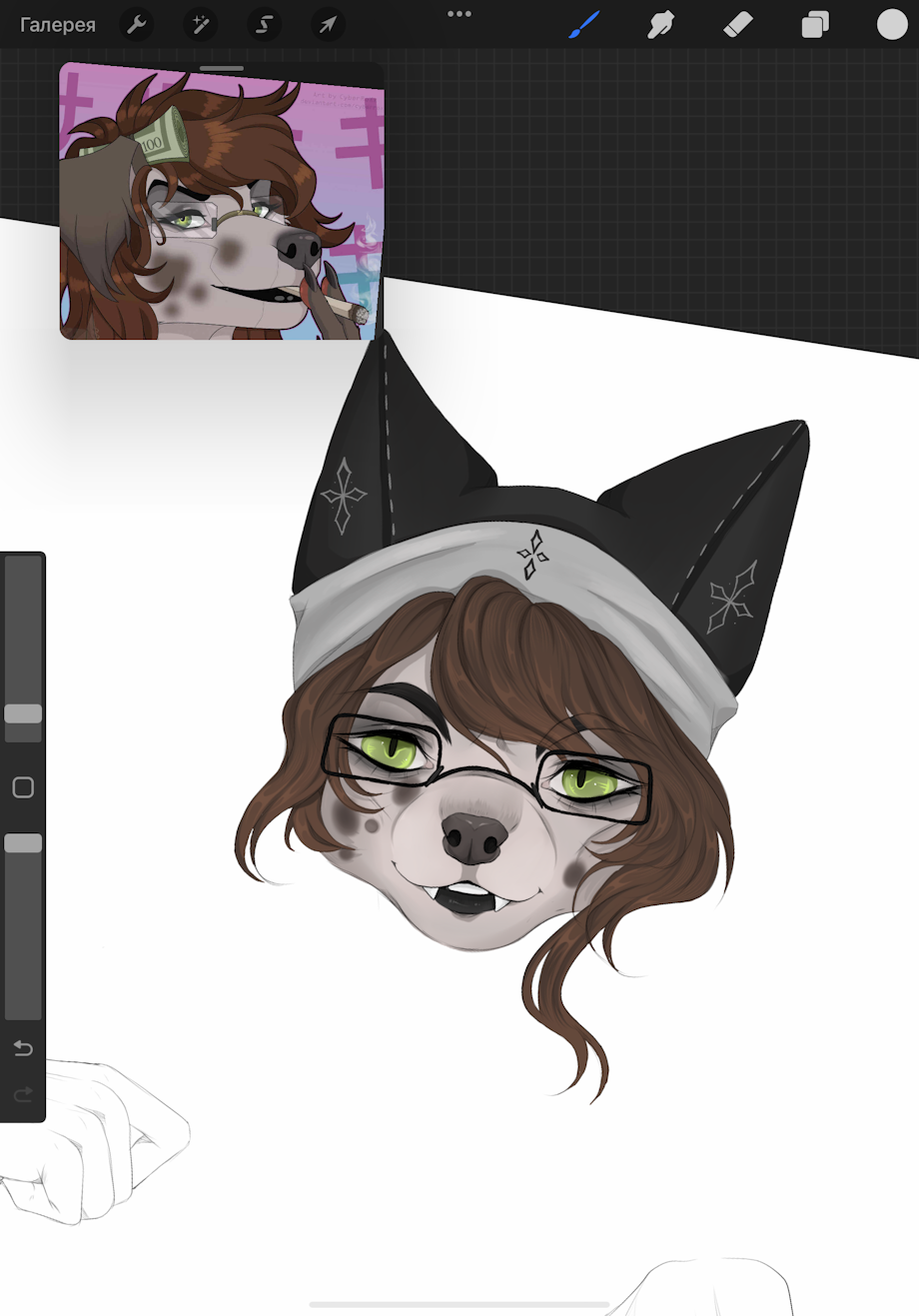Click the iPad home indicator bar
919x1316 pixels.
pyautogui.click(x=459, y=1304)
